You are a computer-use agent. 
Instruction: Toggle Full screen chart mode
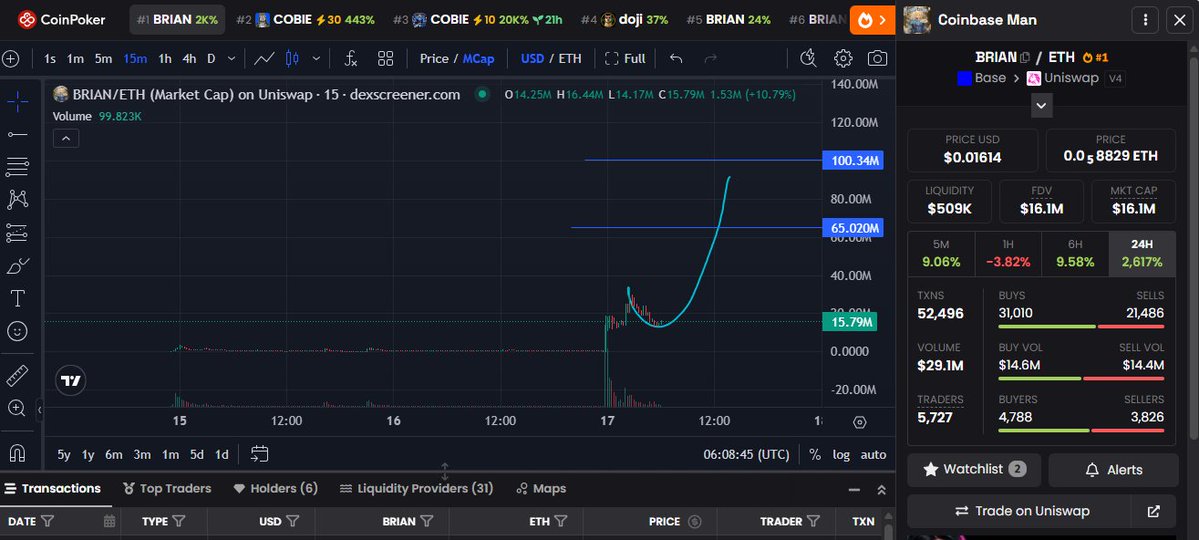625,58
